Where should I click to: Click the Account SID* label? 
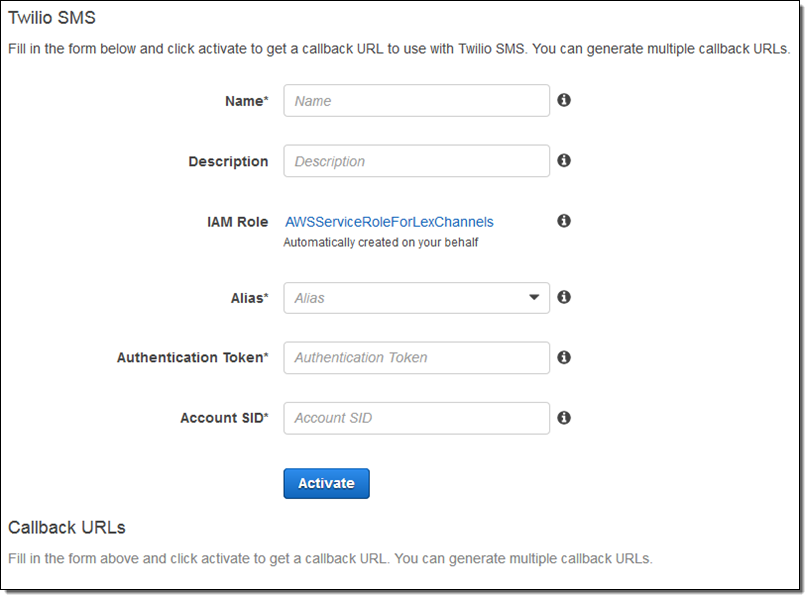click(x=224, y=418)
